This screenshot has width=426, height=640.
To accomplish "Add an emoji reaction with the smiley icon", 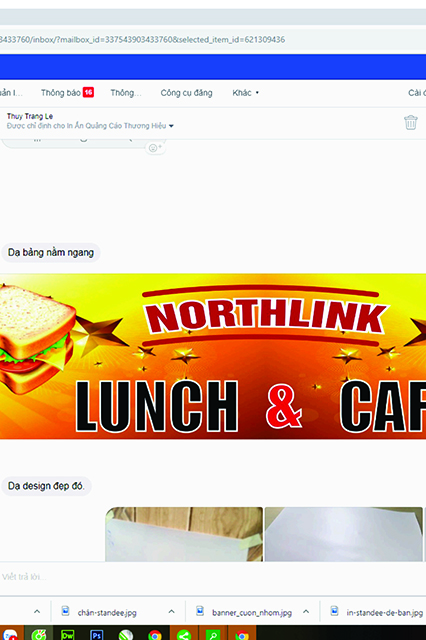I will pos(154,148).
